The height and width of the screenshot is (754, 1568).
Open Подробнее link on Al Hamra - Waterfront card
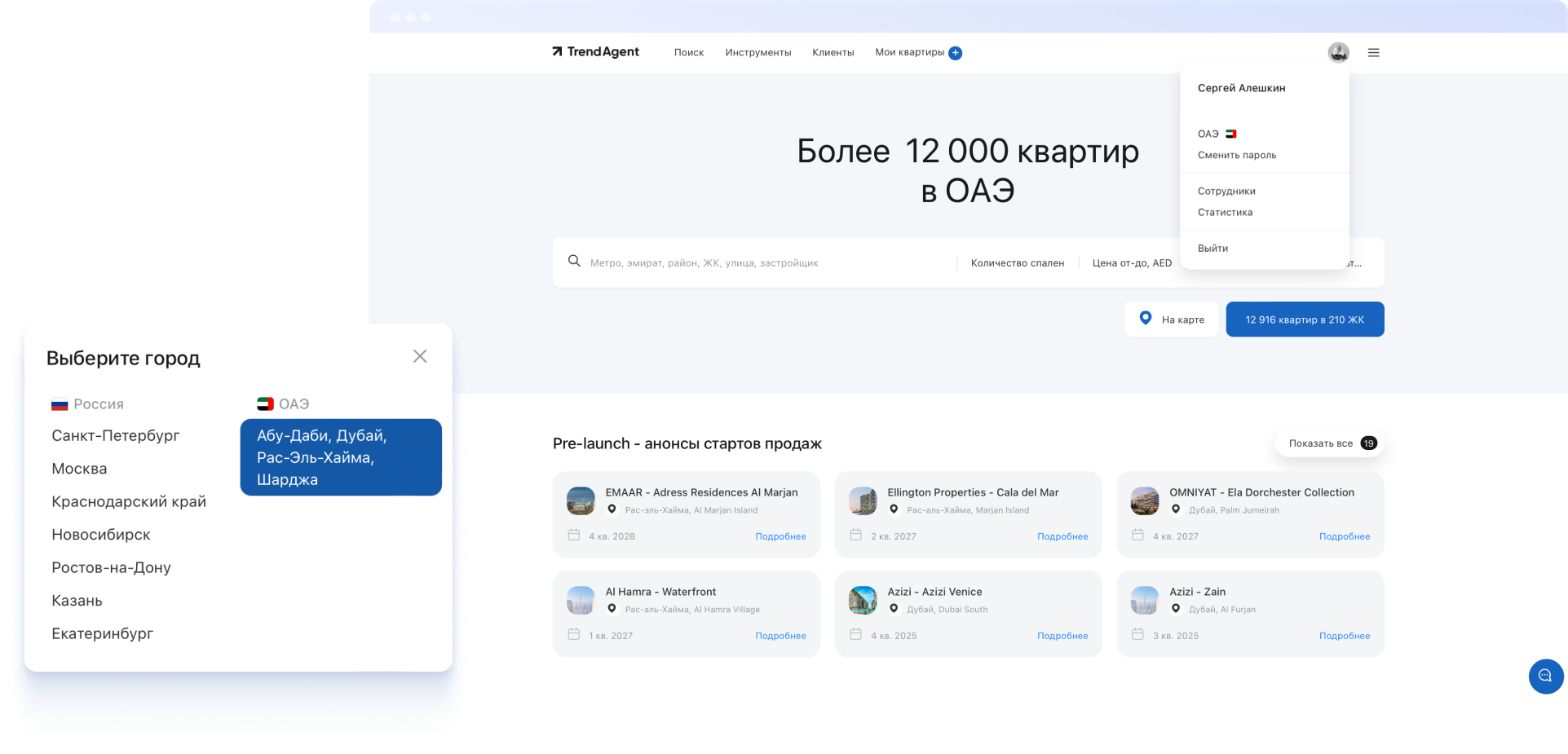click(780, 636)
